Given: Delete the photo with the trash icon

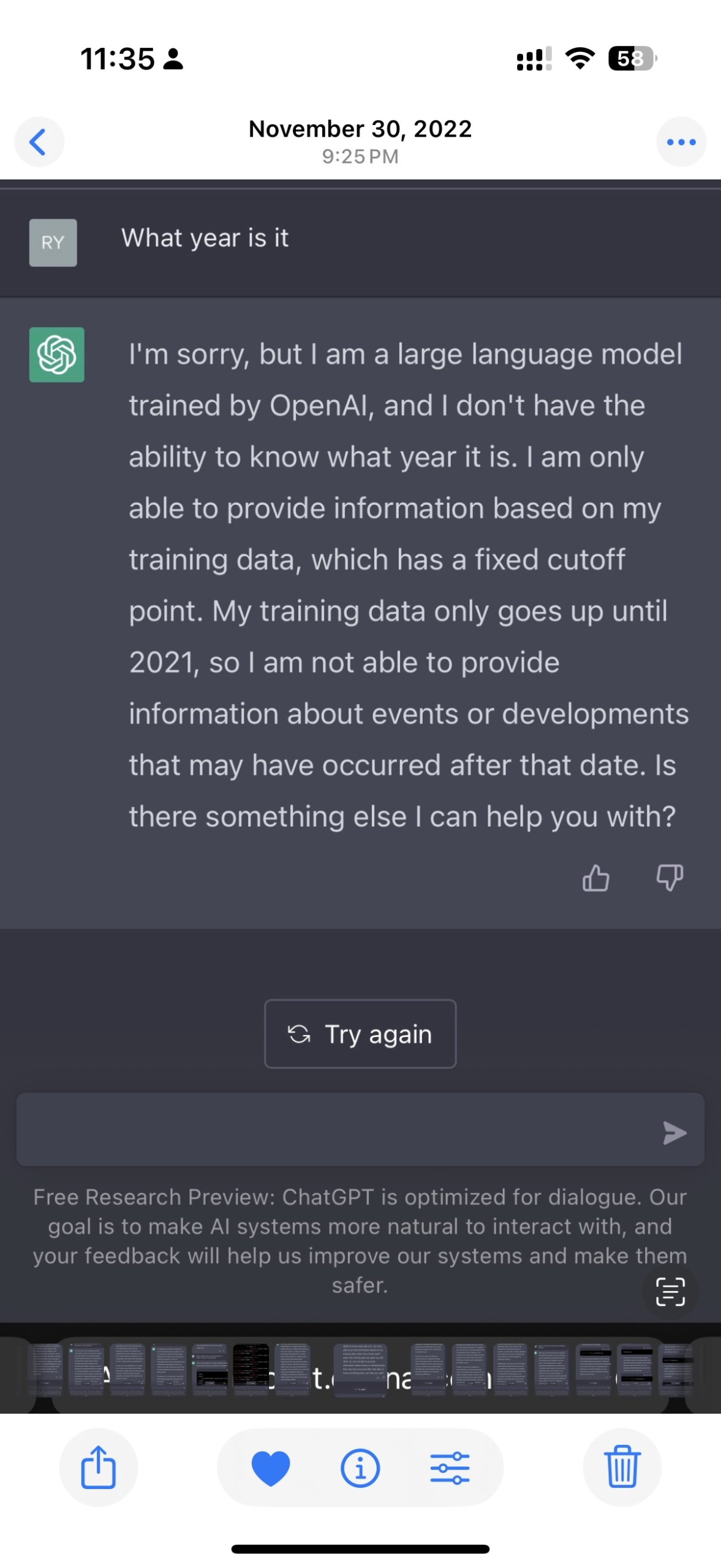Looking at the screenshot, I should pos(622,1466).
